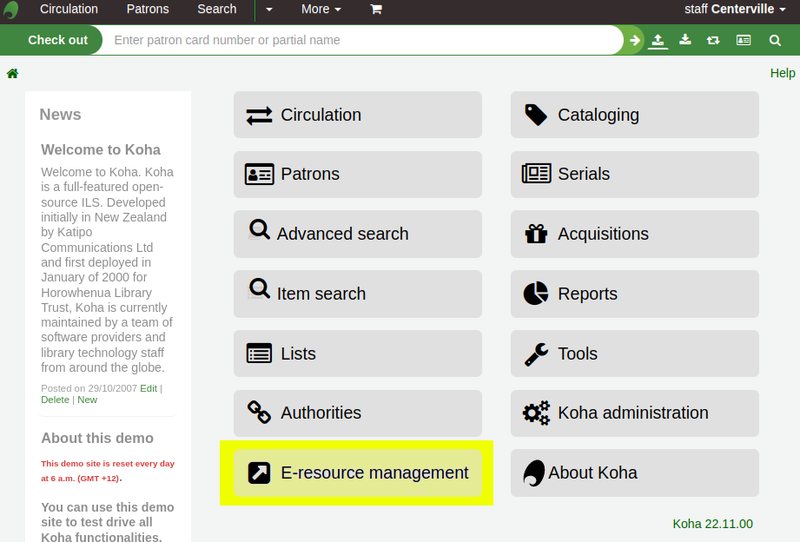Open E-resource management module
This screenshot has height=542, width=800.
pyautogui.click(x=358, y=473)
